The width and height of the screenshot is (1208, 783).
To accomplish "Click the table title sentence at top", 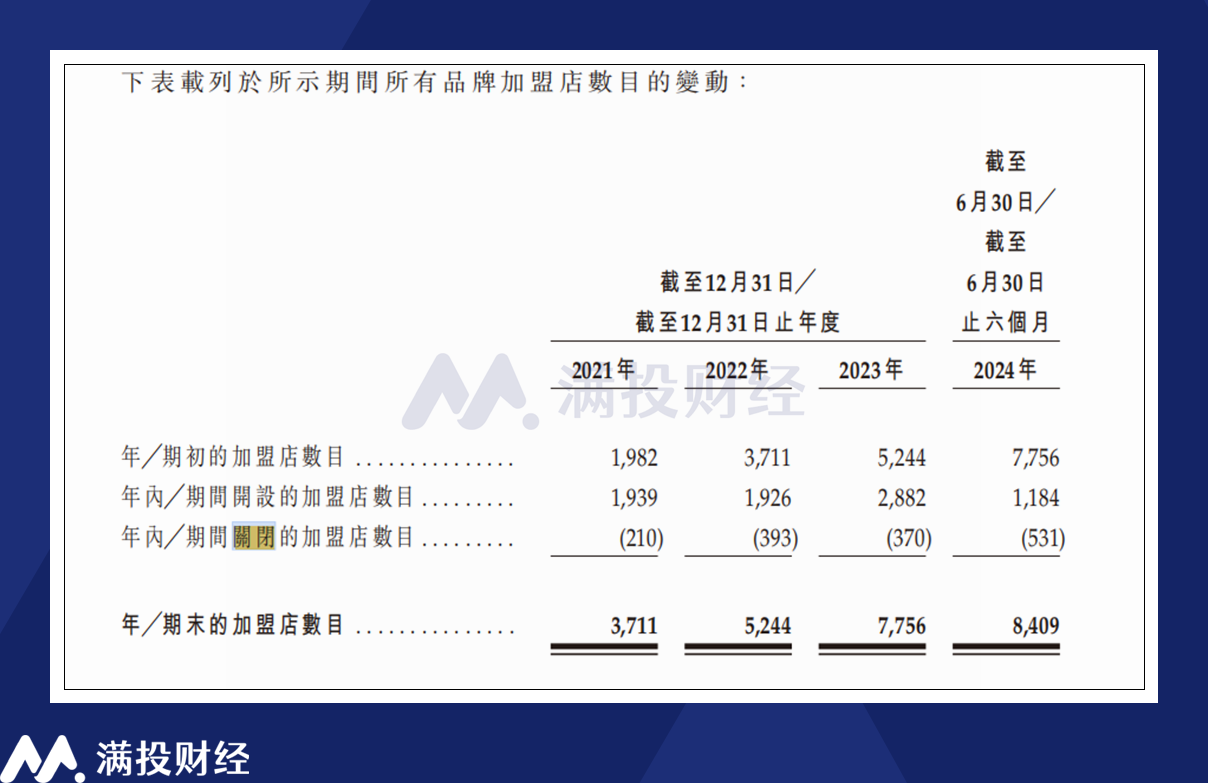I will [434, 82].
